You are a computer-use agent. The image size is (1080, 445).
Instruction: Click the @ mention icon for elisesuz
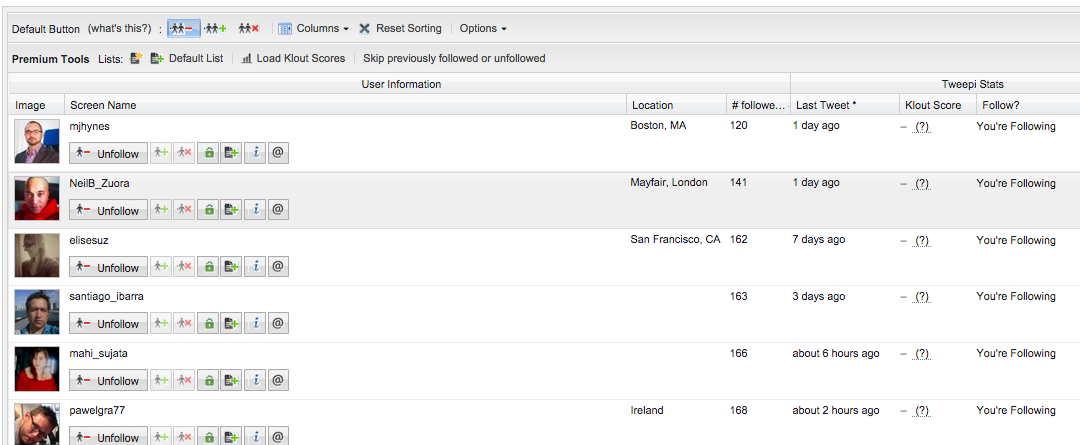(279, 267)
